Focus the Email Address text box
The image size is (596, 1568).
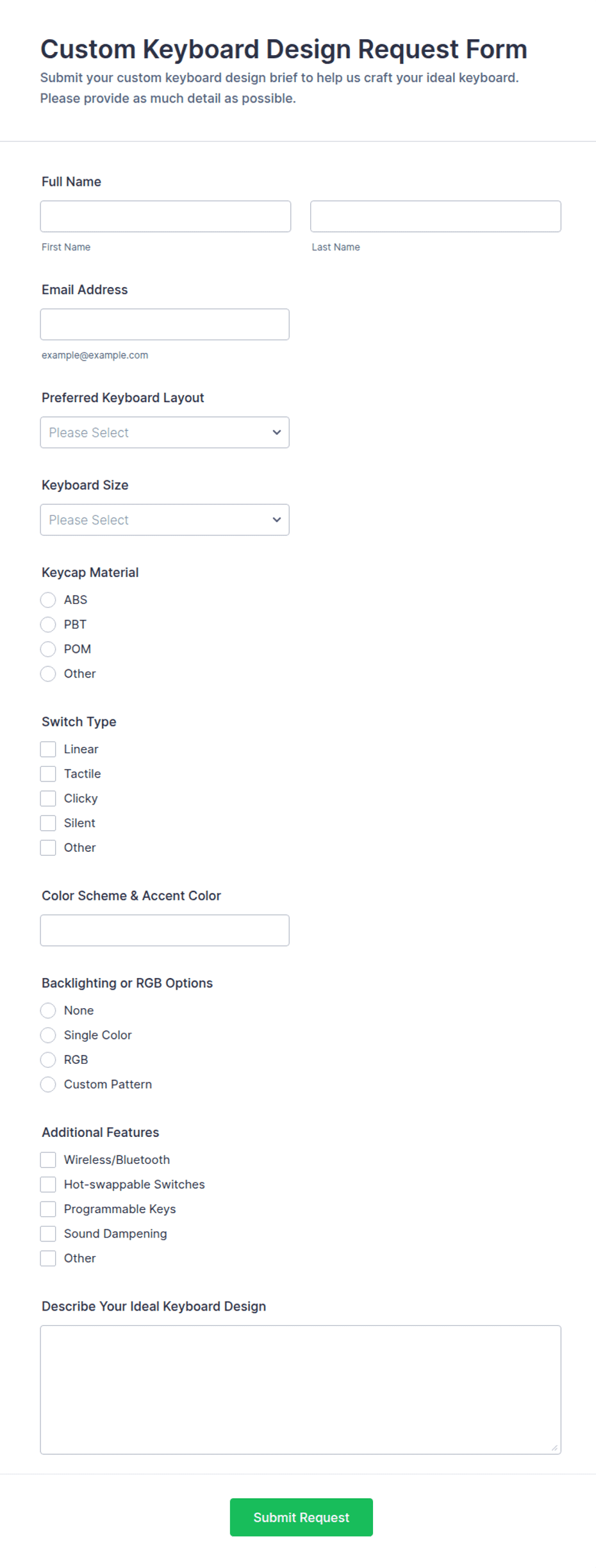(165, 325)
